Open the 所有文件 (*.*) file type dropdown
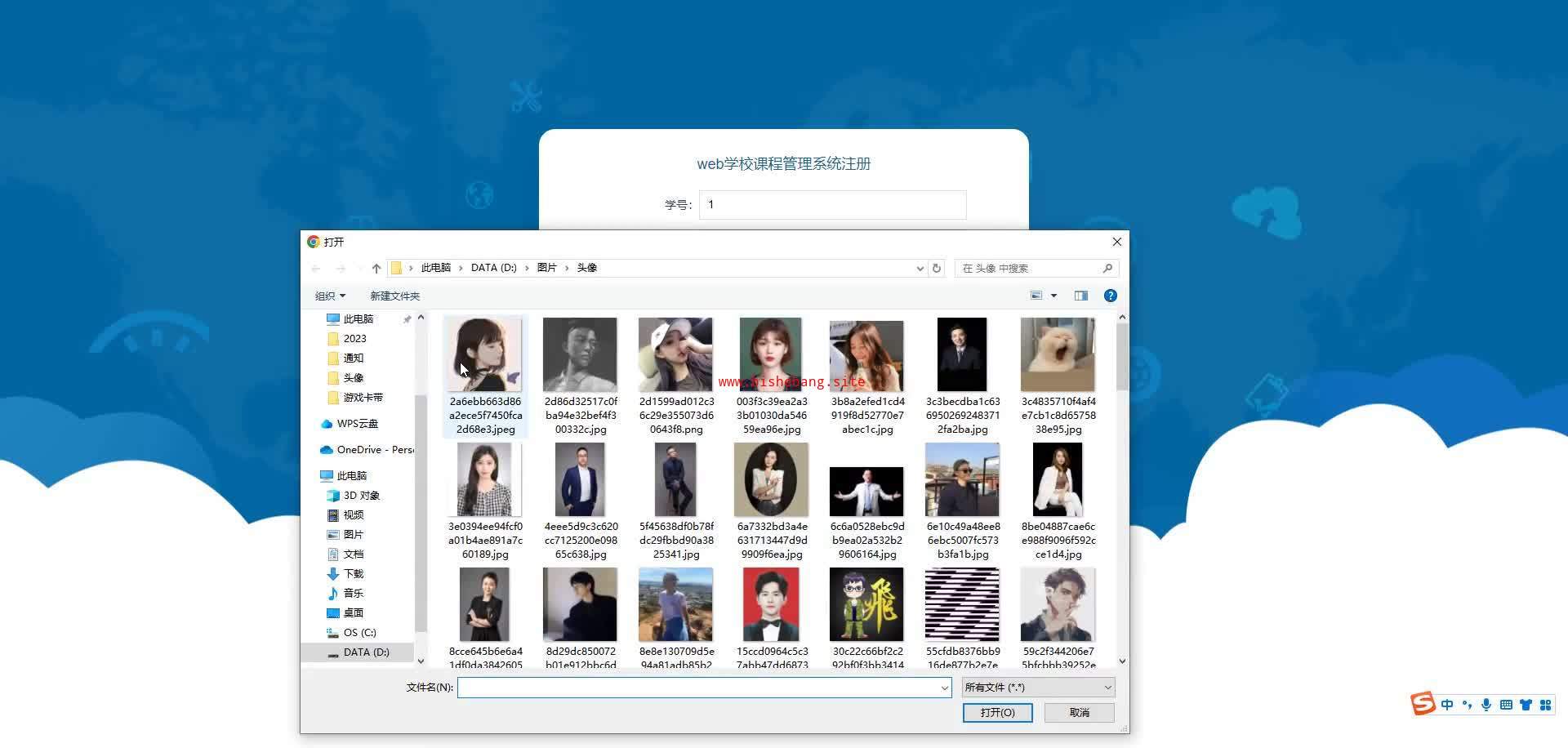1568x748 pixels. 1038,688
